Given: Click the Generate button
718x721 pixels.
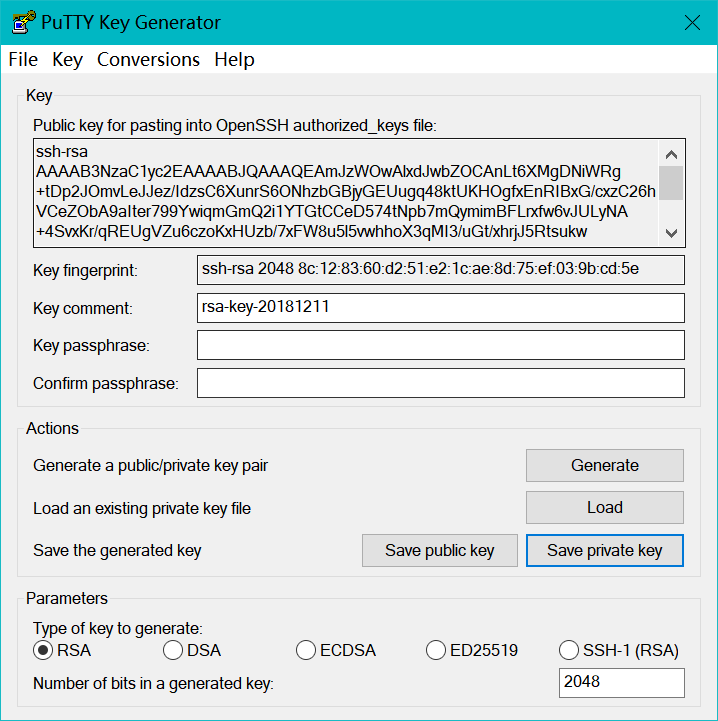Looking at the screenshot, I should click(x=604, y=465).
